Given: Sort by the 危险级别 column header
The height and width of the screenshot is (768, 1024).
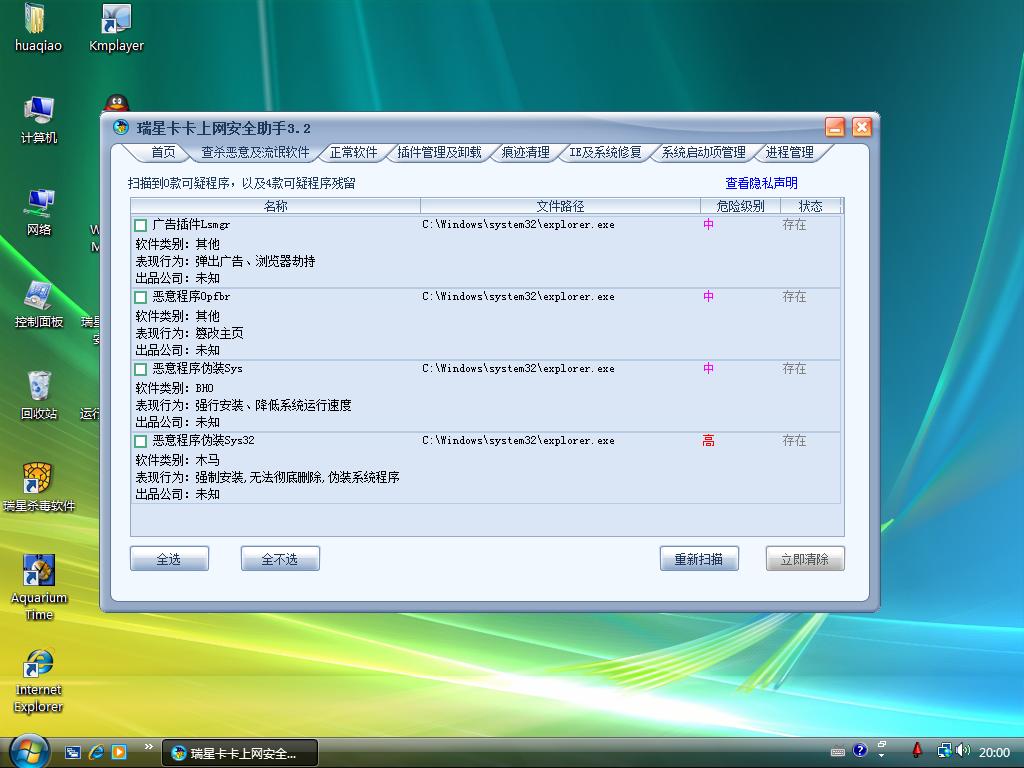Looking at the screenshot, I should point(741,206).
